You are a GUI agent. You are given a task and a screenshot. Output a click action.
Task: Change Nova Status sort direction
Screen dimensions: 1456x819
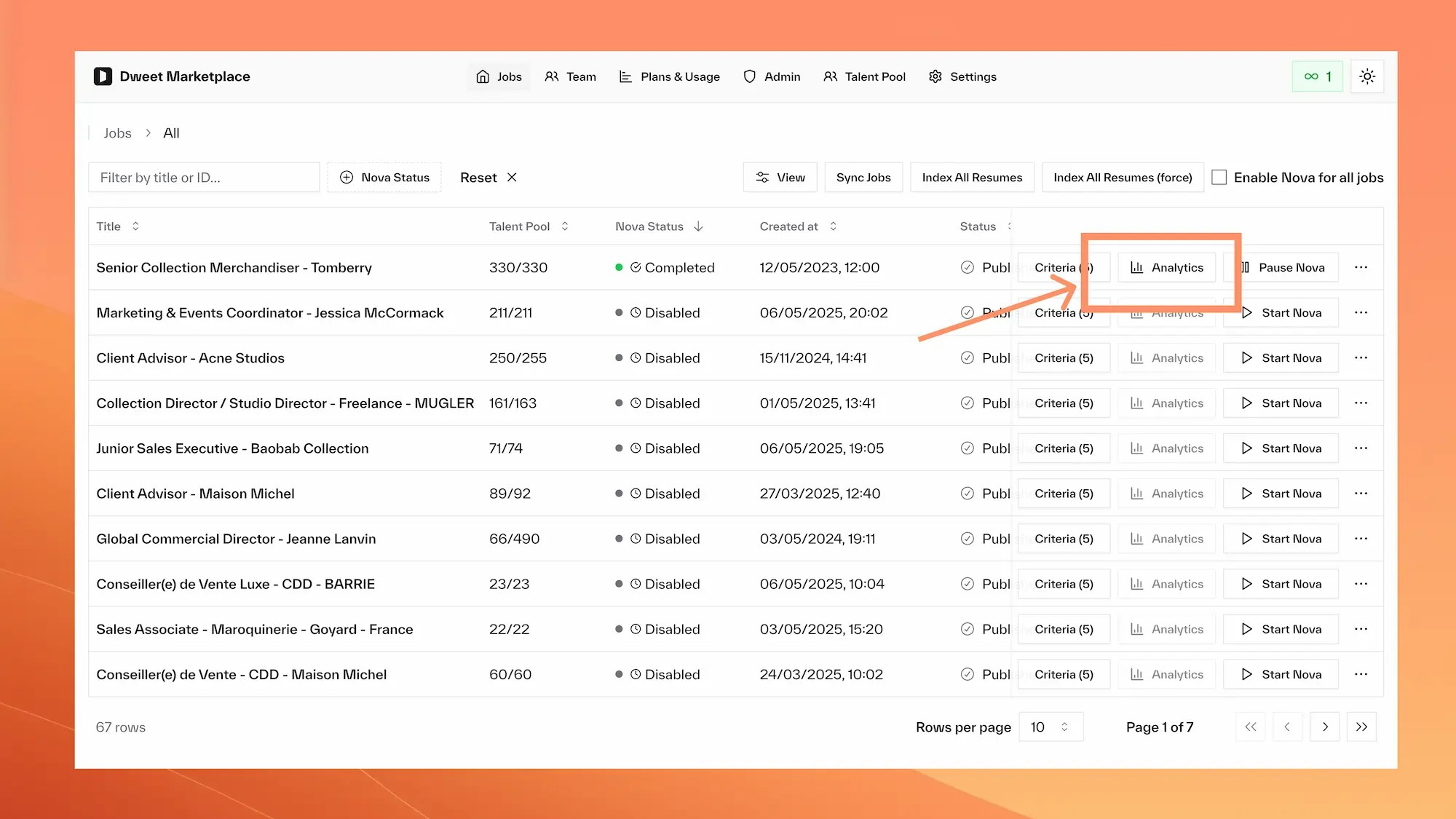point(698,226)
